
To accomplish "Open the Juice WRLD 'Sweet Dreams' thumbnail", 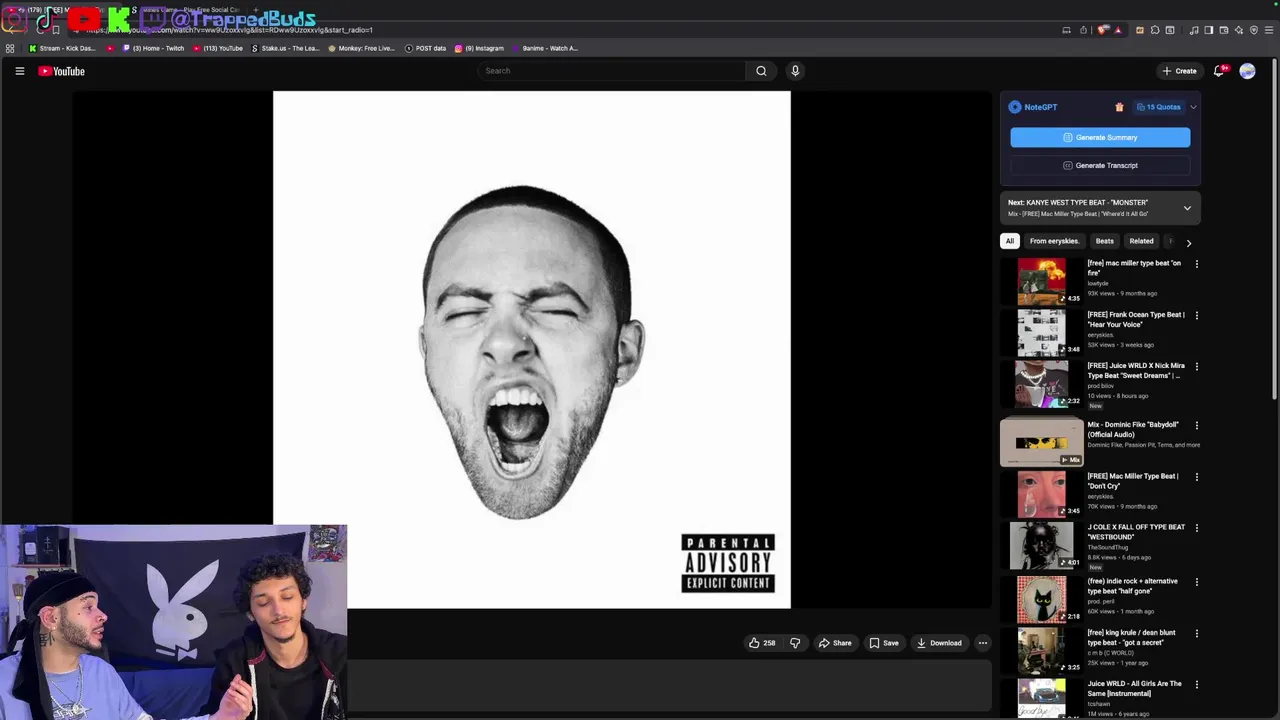I will pyautogui.click(x=1042, y=384).
